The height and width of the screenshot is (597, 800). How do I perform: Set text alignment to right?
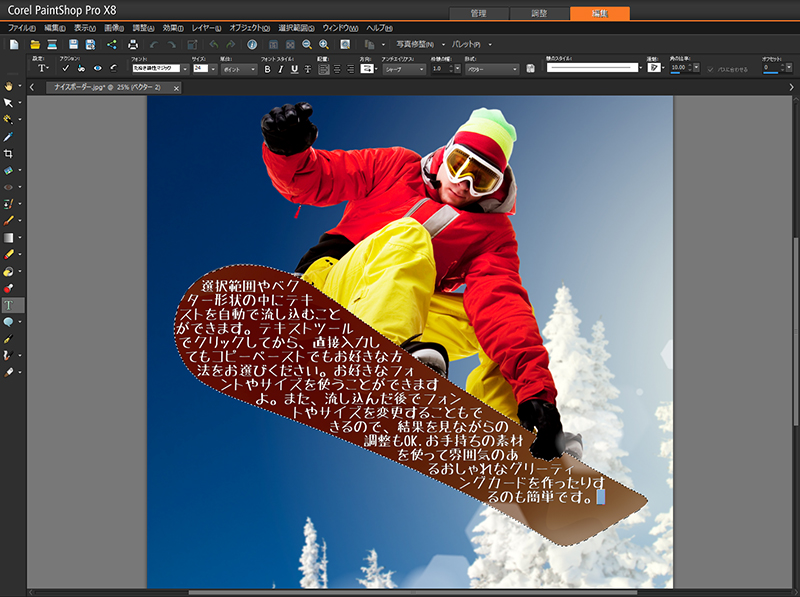coord(351,69)
